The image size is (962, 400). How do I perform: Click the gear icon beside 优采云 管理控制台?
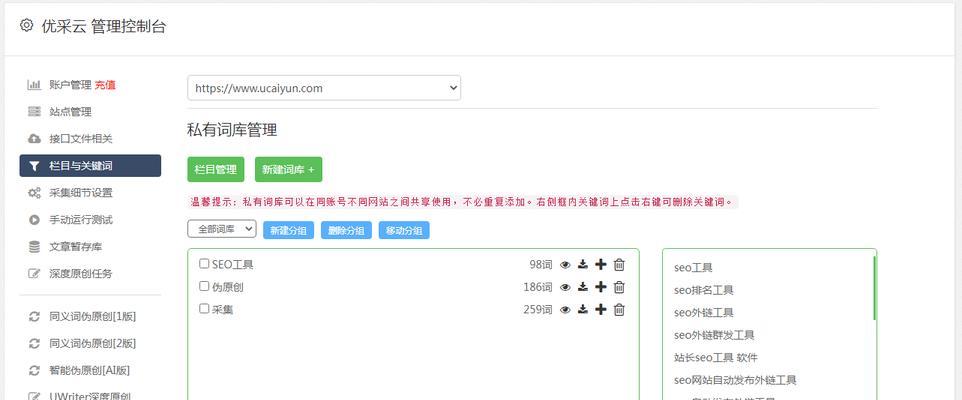[x=26, y=26]
